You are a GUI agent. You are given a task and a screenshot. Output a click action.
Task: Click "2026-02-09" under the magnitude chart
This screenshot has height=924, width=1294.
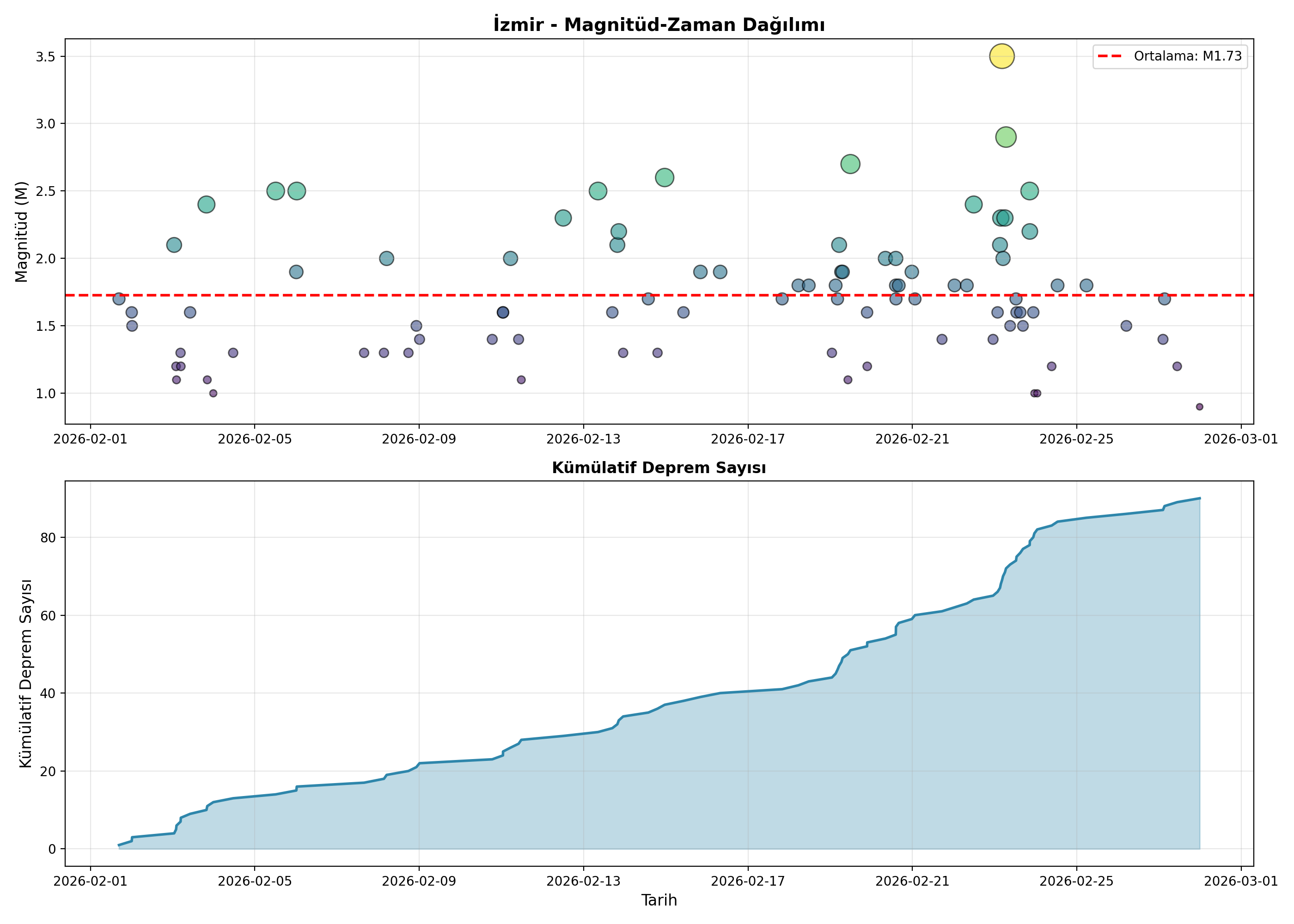[419, 439]
